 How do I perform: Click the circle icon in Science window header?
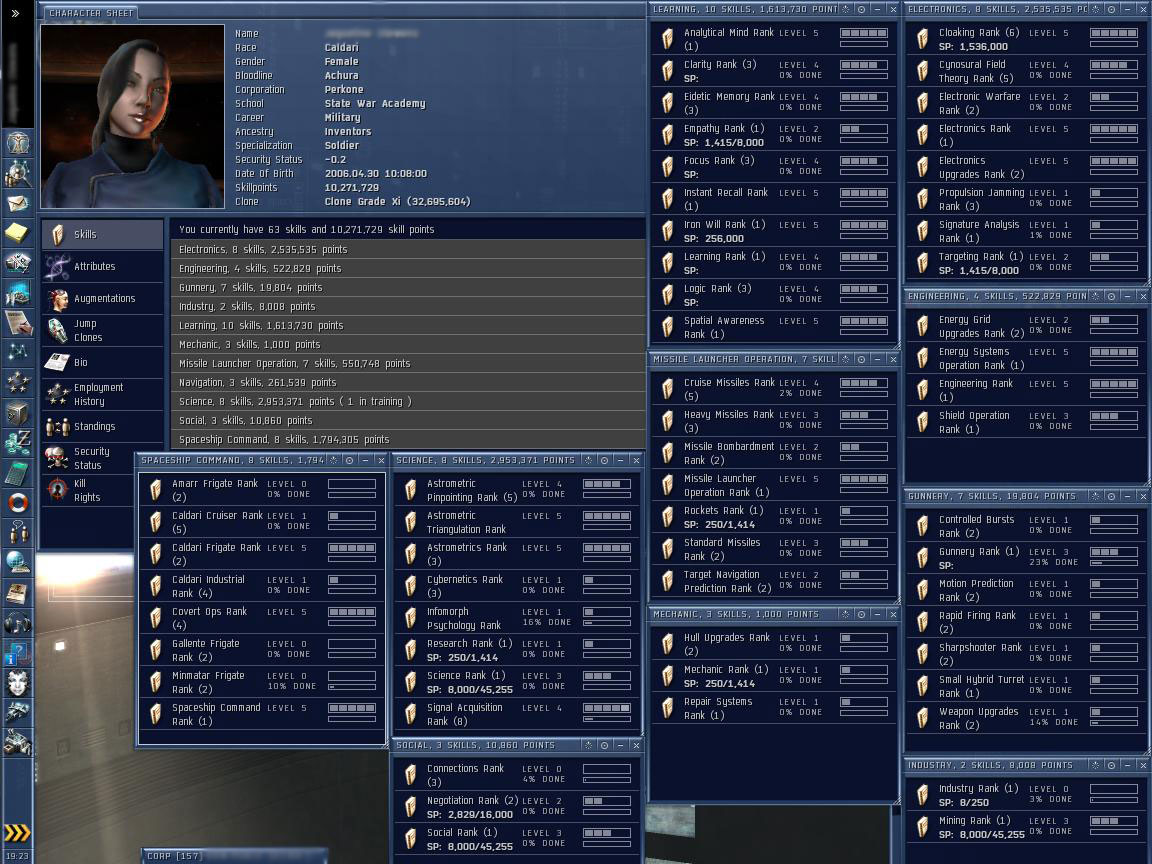pyautogui.click(x=605, y=460)
